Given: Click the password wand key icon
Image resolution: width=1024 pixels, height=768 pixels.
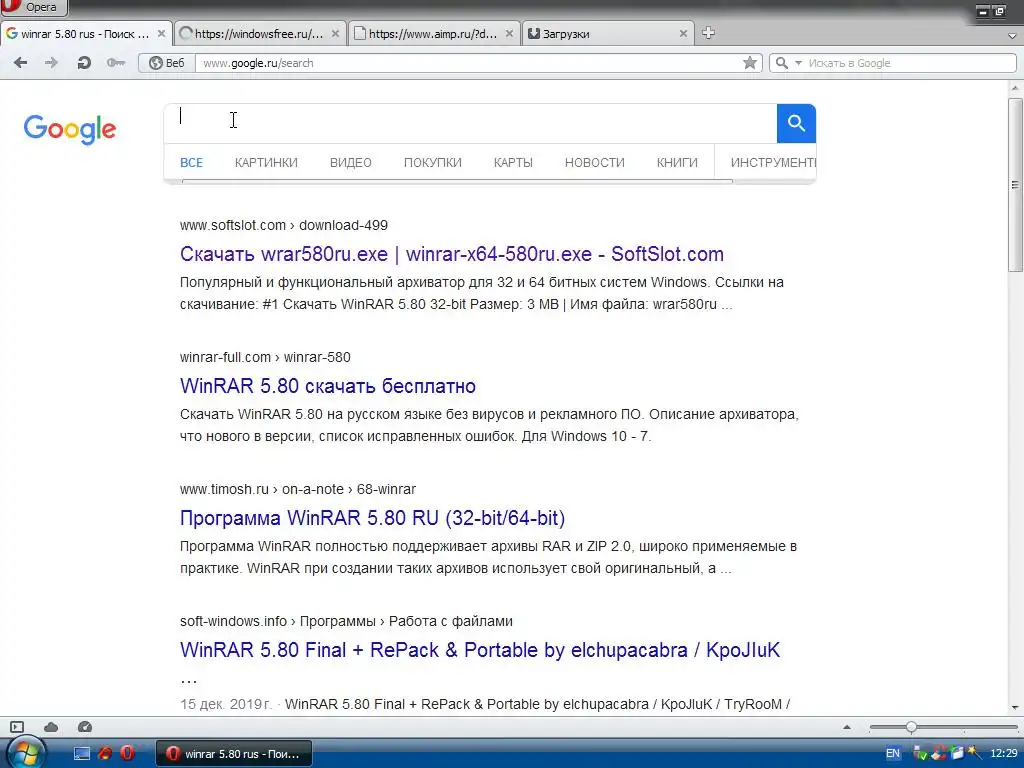Looking at the screenshot, I should (x=116, y=63).
